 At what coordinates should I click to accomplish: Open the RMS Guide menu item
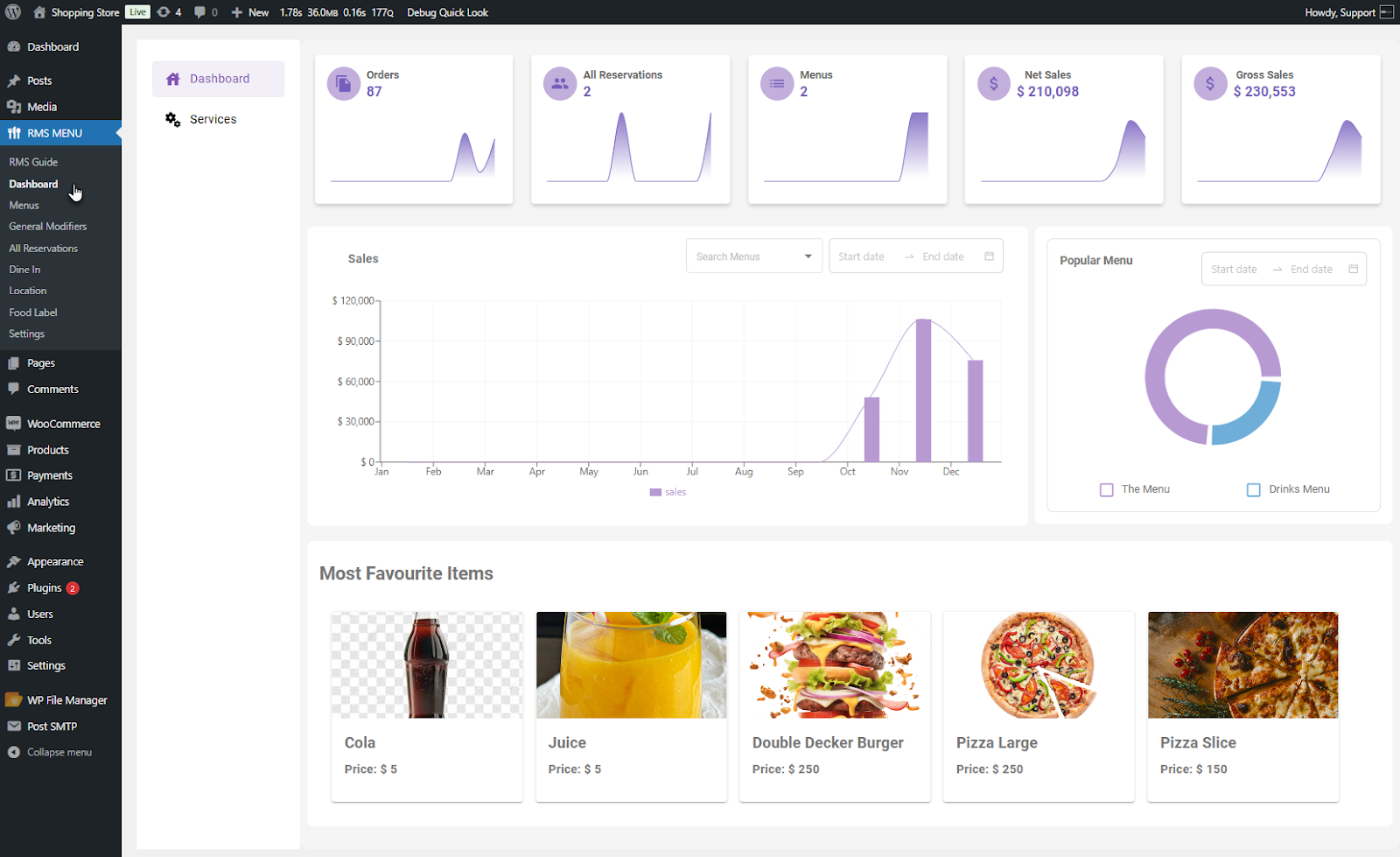[x=33, y=161]
